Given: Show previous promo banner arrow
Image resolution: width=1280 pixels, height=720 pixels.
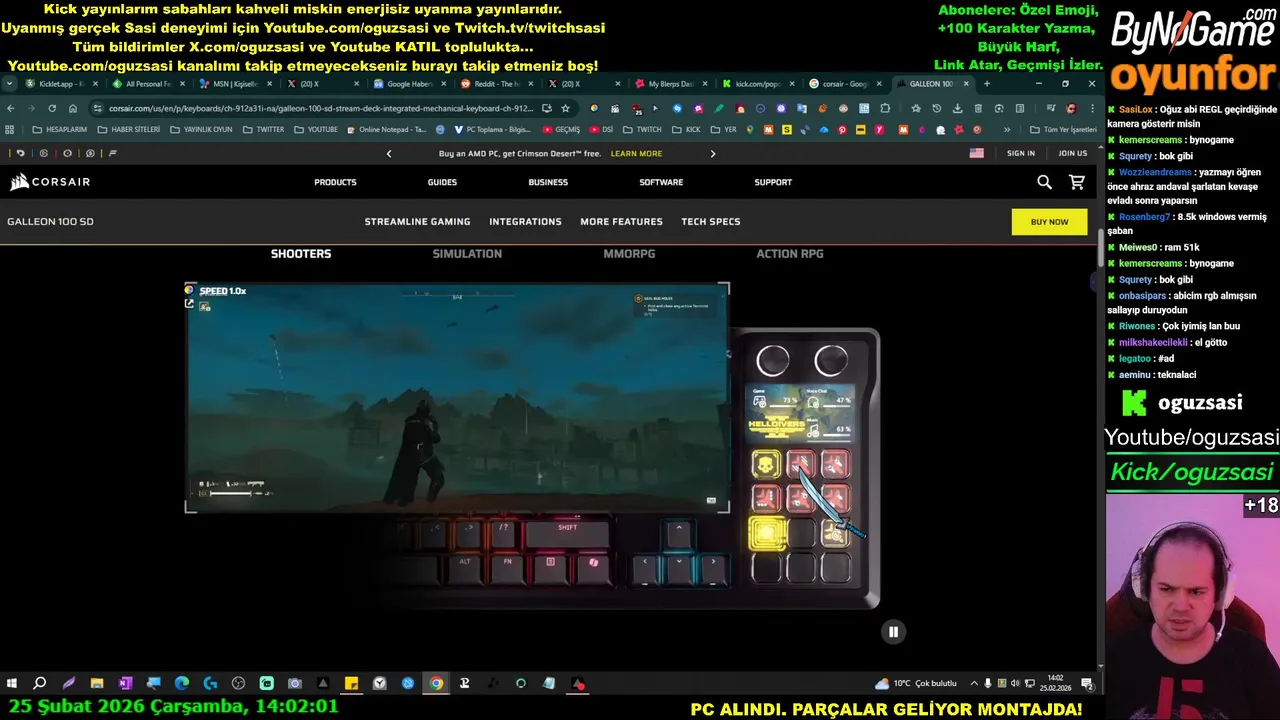Looking at the screenshot, I should click(389, 153).
